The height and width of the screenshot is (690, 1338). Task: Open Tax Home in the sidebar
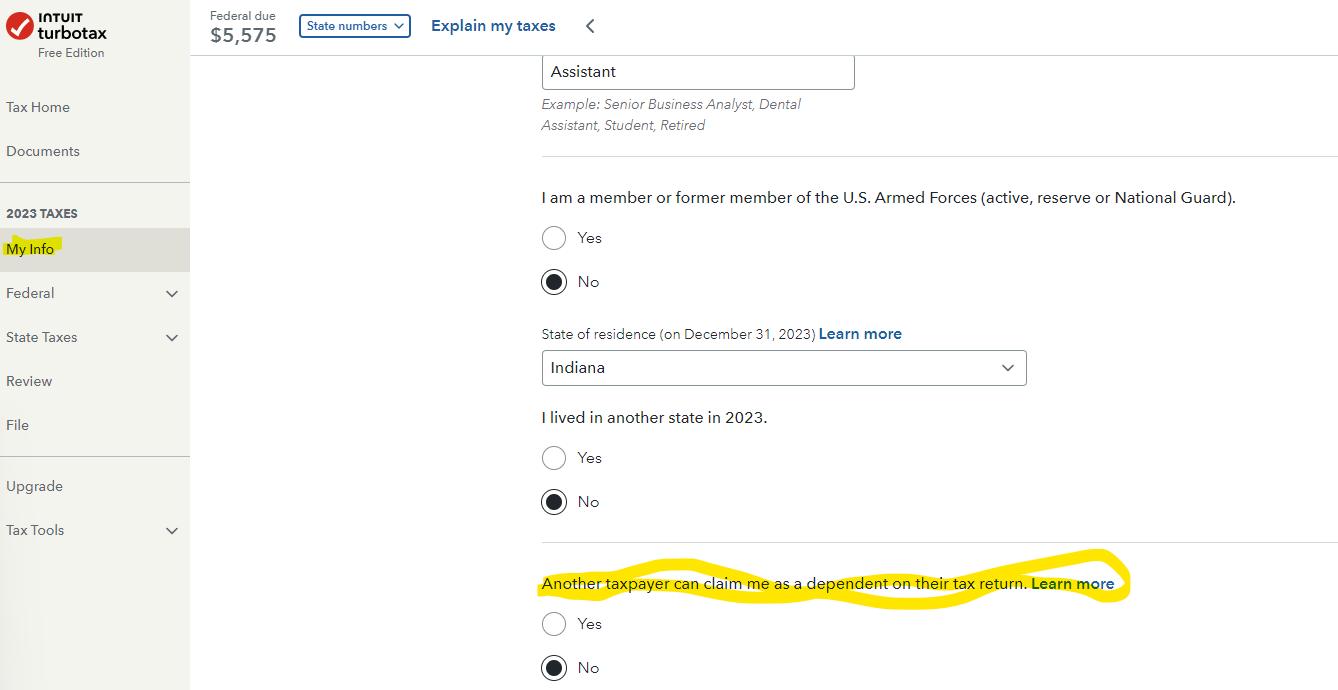pyautogui.click(x=38, y=107)
